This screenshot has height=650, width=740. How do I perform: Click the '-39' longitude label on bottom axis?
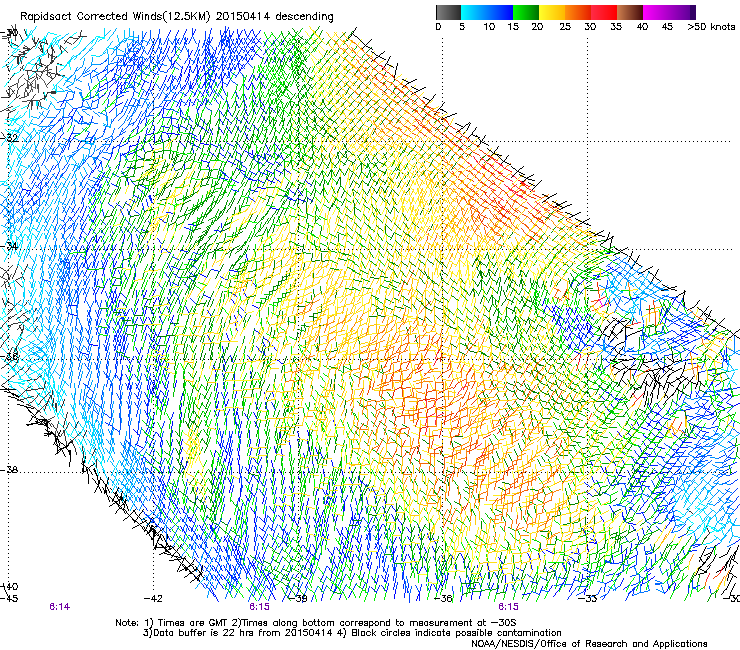pyautogui.click(x=298, y=599)
